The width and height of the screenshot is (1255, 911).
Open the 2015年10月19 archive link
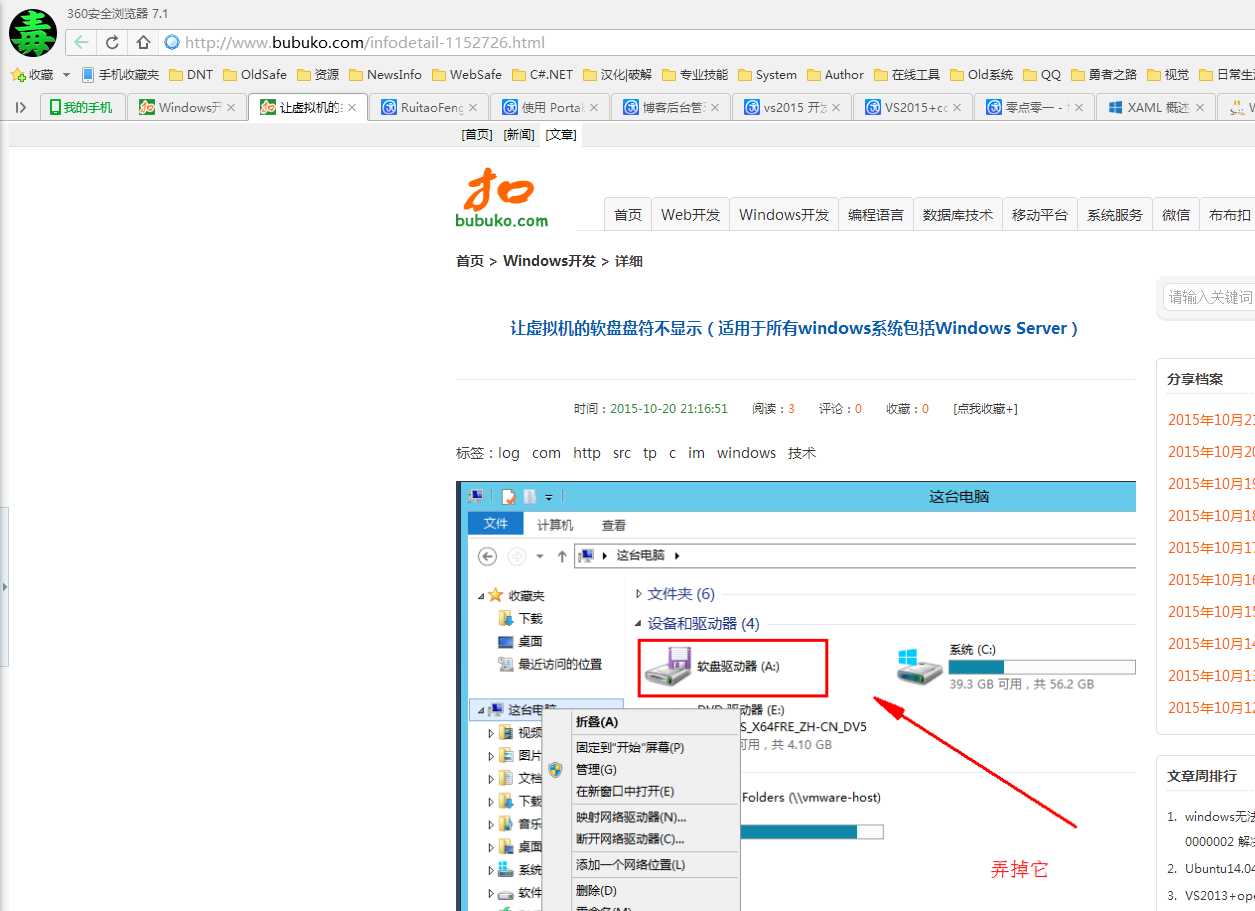tap(1211, 483)
